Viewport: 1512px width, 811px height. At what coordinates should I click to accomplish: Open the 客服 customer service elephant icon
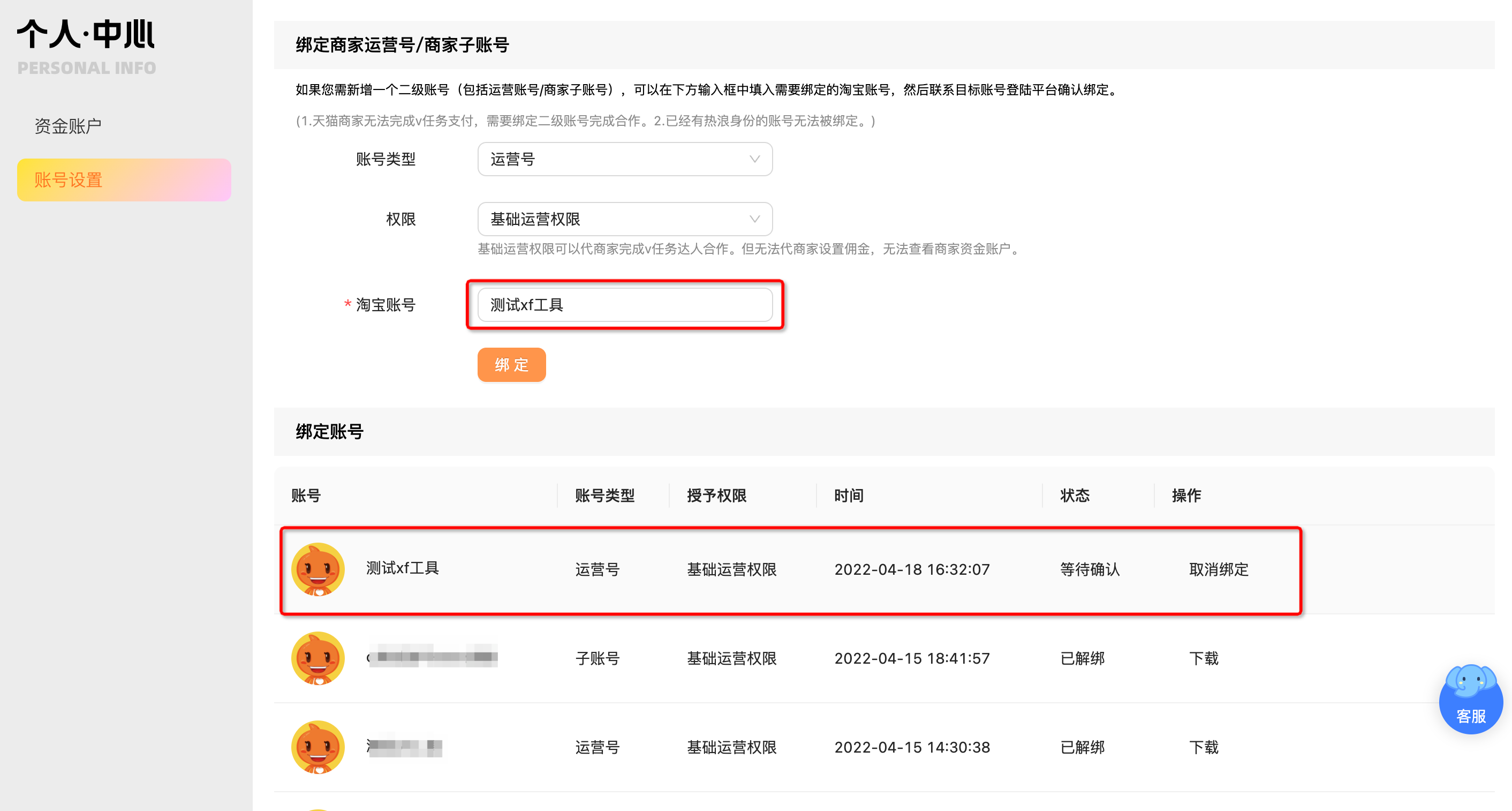point(1470,699)
